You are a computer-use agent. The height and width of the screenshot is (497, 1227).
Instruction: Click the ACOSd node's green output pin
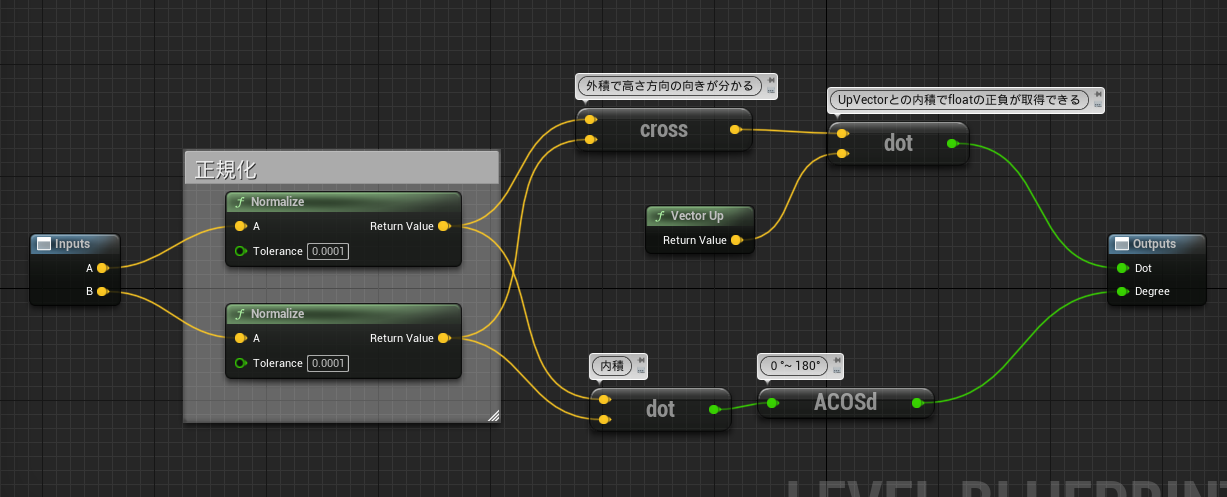tap(917, 403)
